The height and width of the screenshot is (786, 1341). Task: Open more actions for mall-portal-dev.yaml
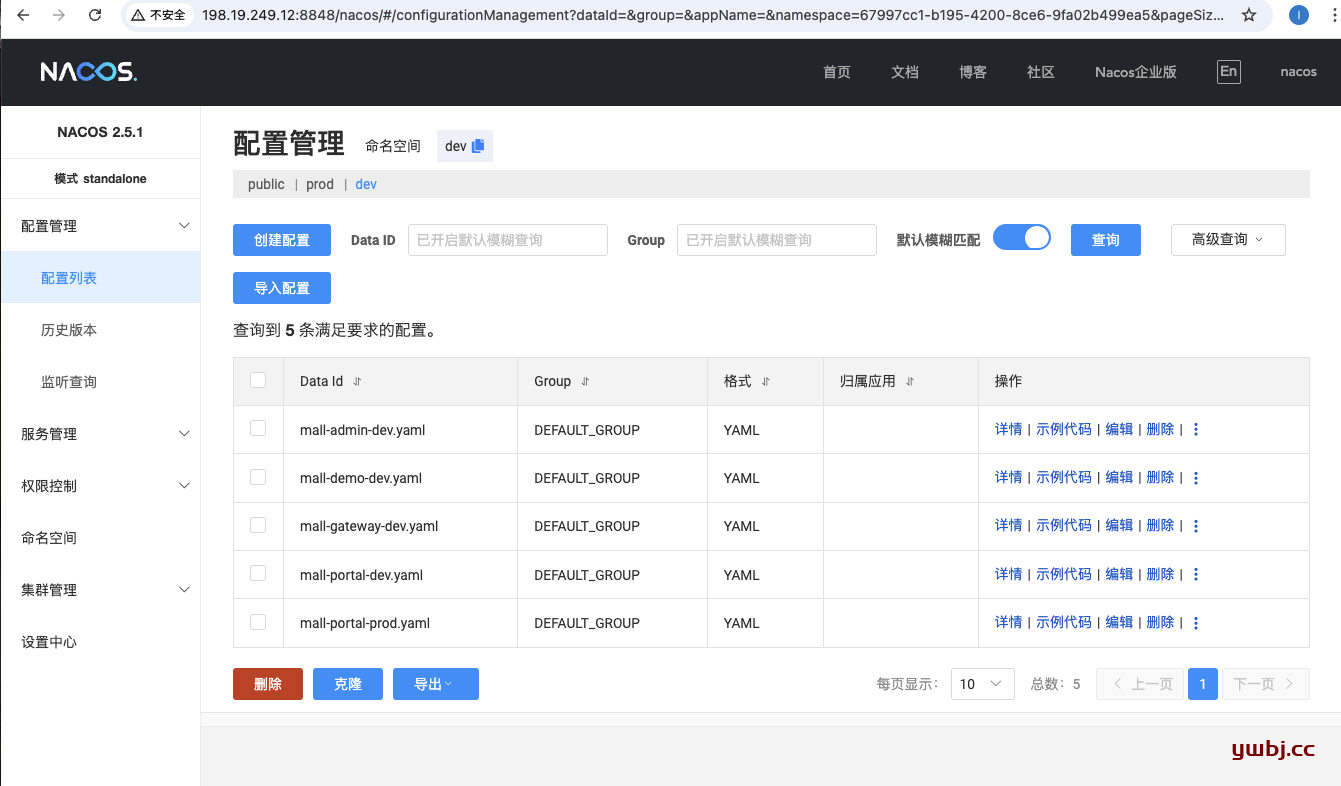click(1196, 575)
